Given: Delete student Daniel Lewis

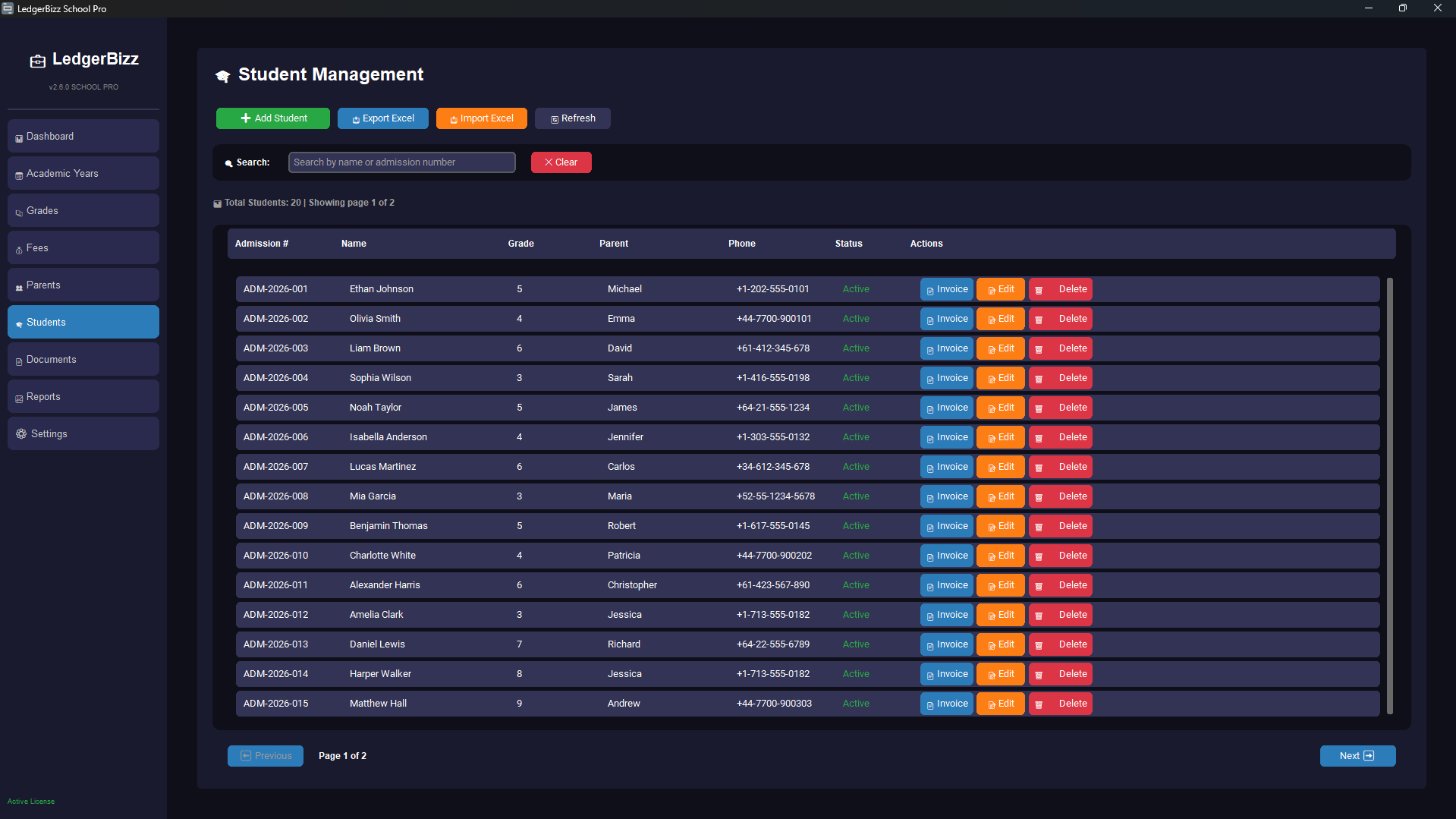Looking at the screenshot, I should coord(1061,644).
